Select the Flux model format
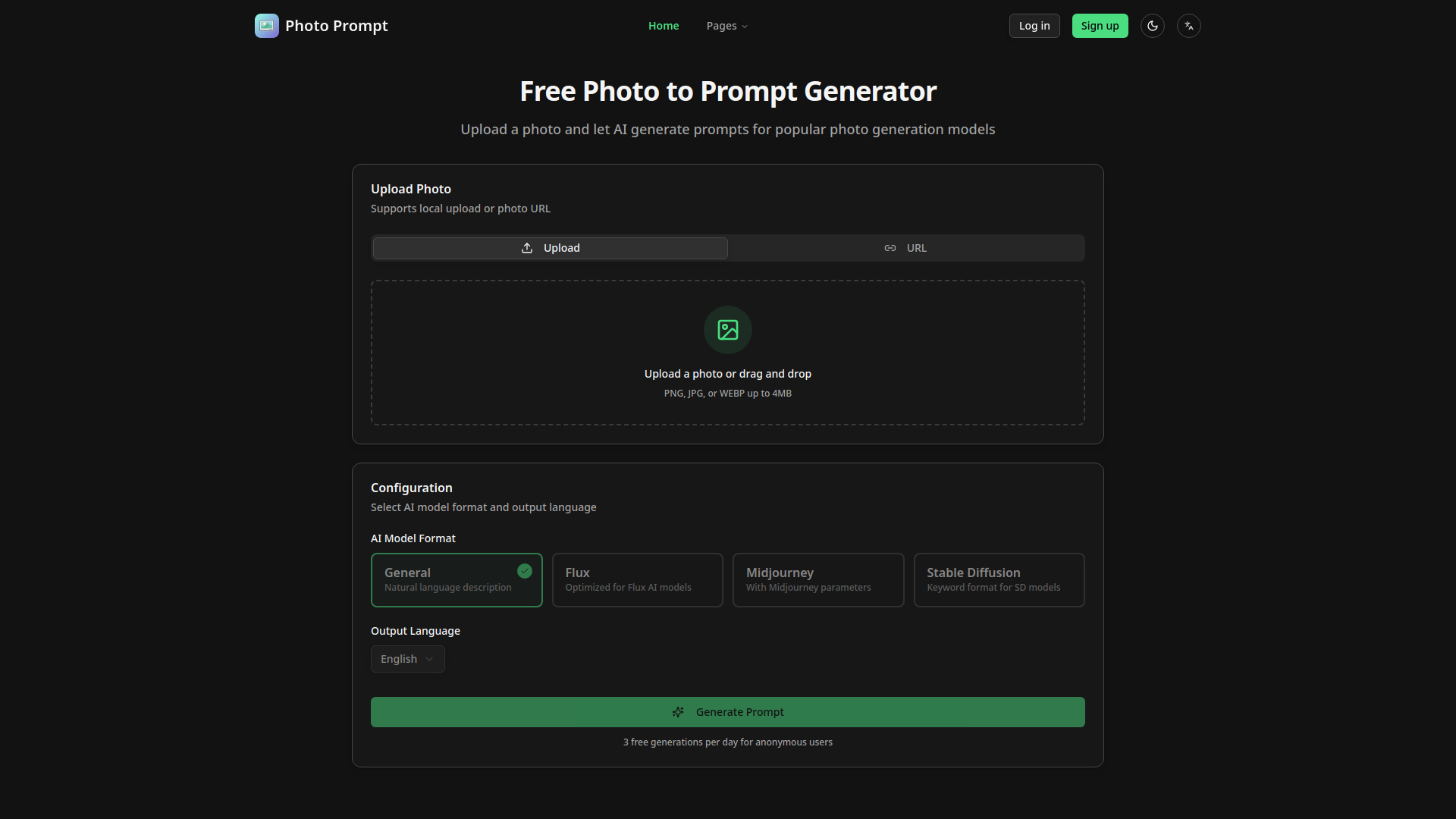 (636, 579)
